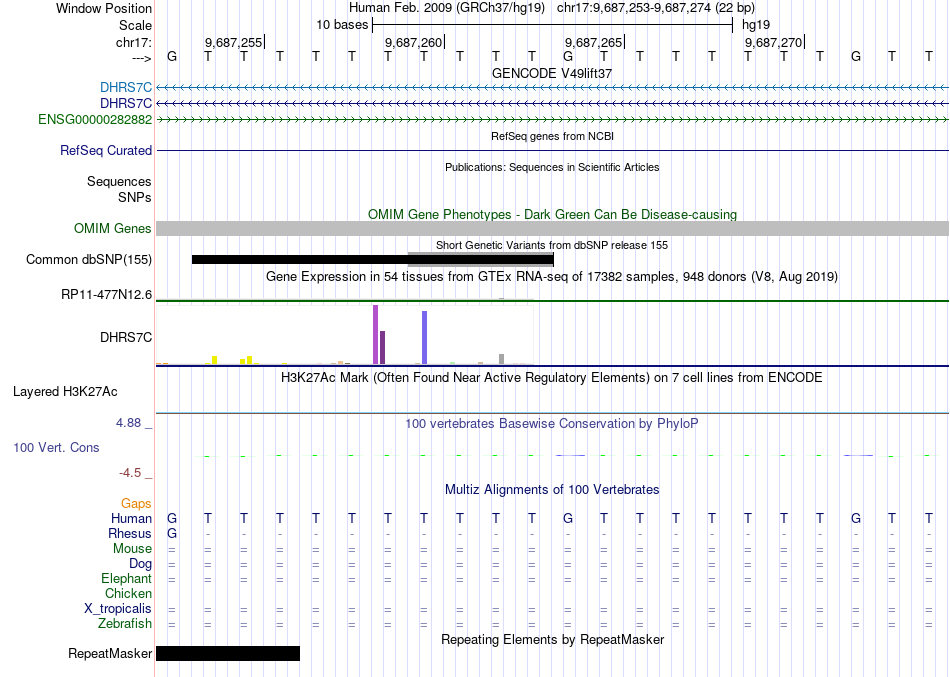The width and height of the screenshot is (950, 677).
Task: Select the Scale label
Action: point(135,25)
